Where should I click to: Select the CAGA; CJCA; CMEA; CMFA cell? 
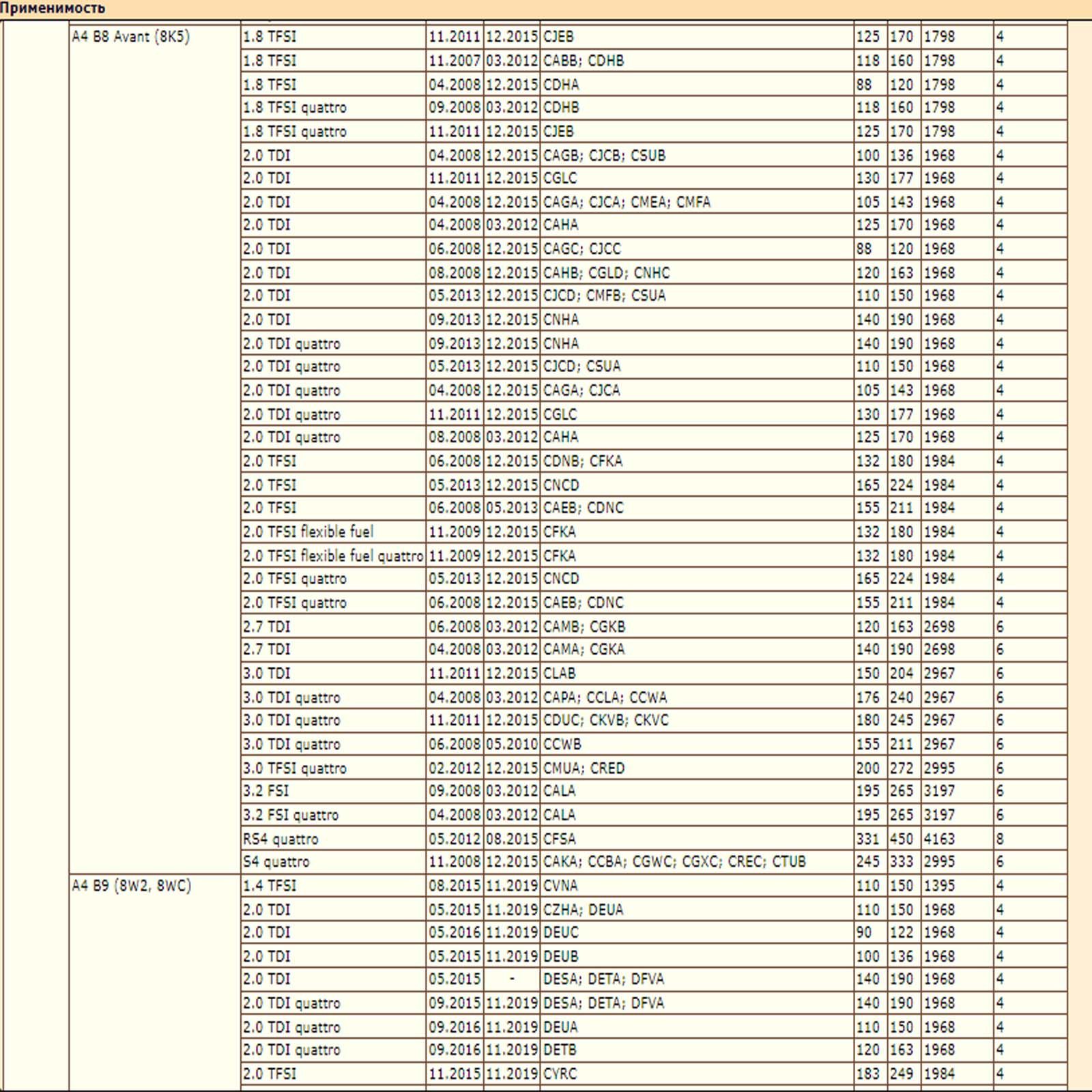coord(627,202)
